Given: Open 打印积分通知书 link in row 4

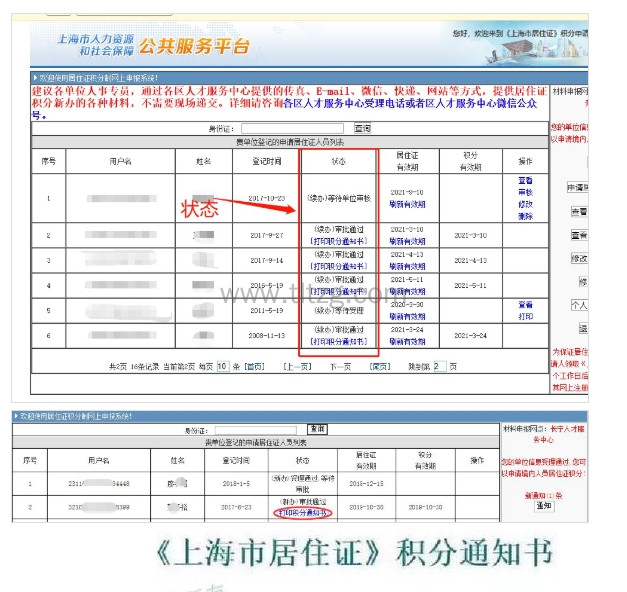Looking at the screenshot, I should click(x=339, y=292).
